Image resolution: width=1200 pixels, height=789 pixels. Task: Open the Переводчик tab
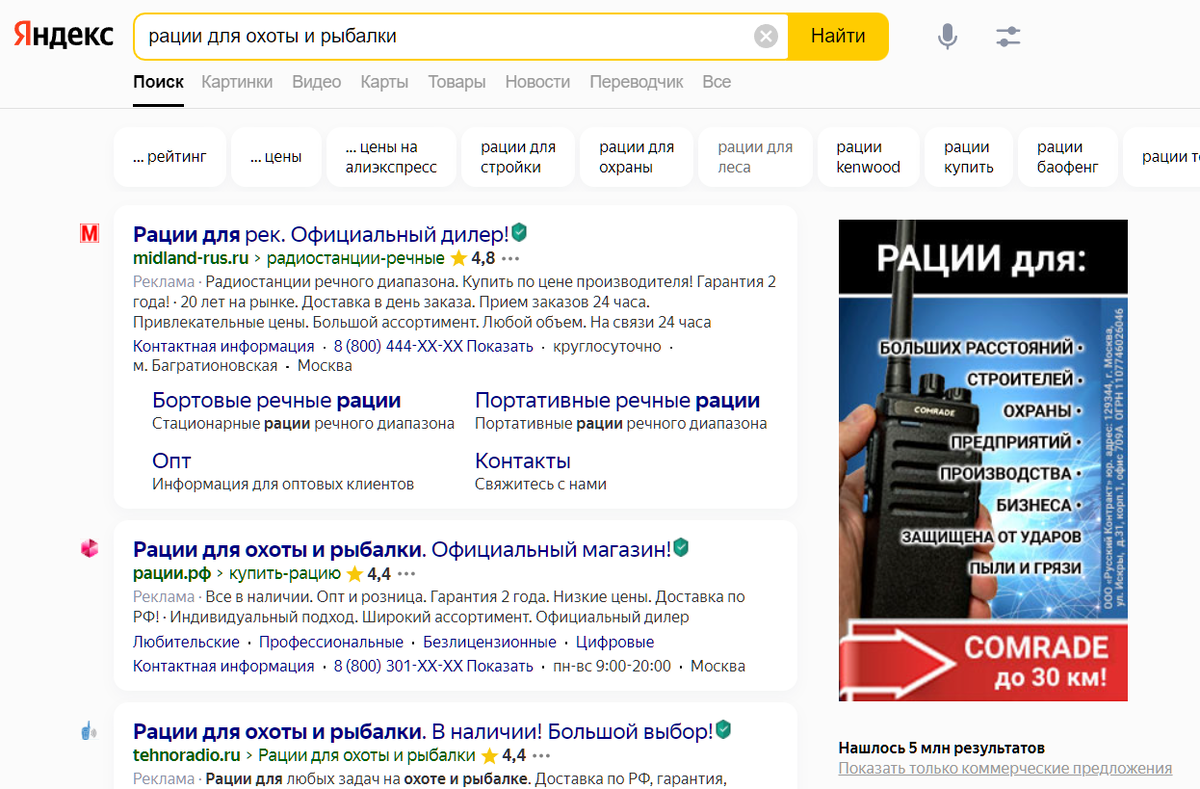point(636,82)
